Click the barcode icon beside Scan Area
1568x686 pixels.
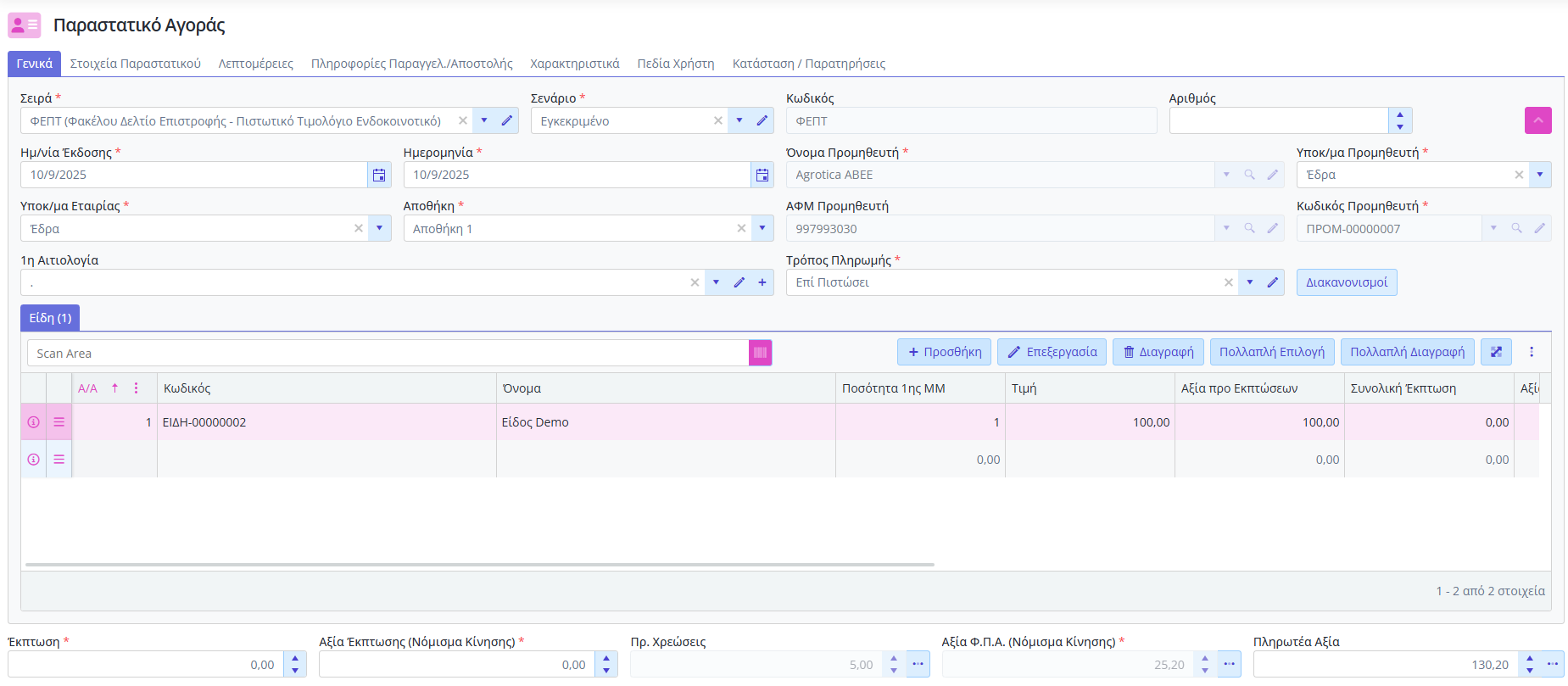coord(760,353)
